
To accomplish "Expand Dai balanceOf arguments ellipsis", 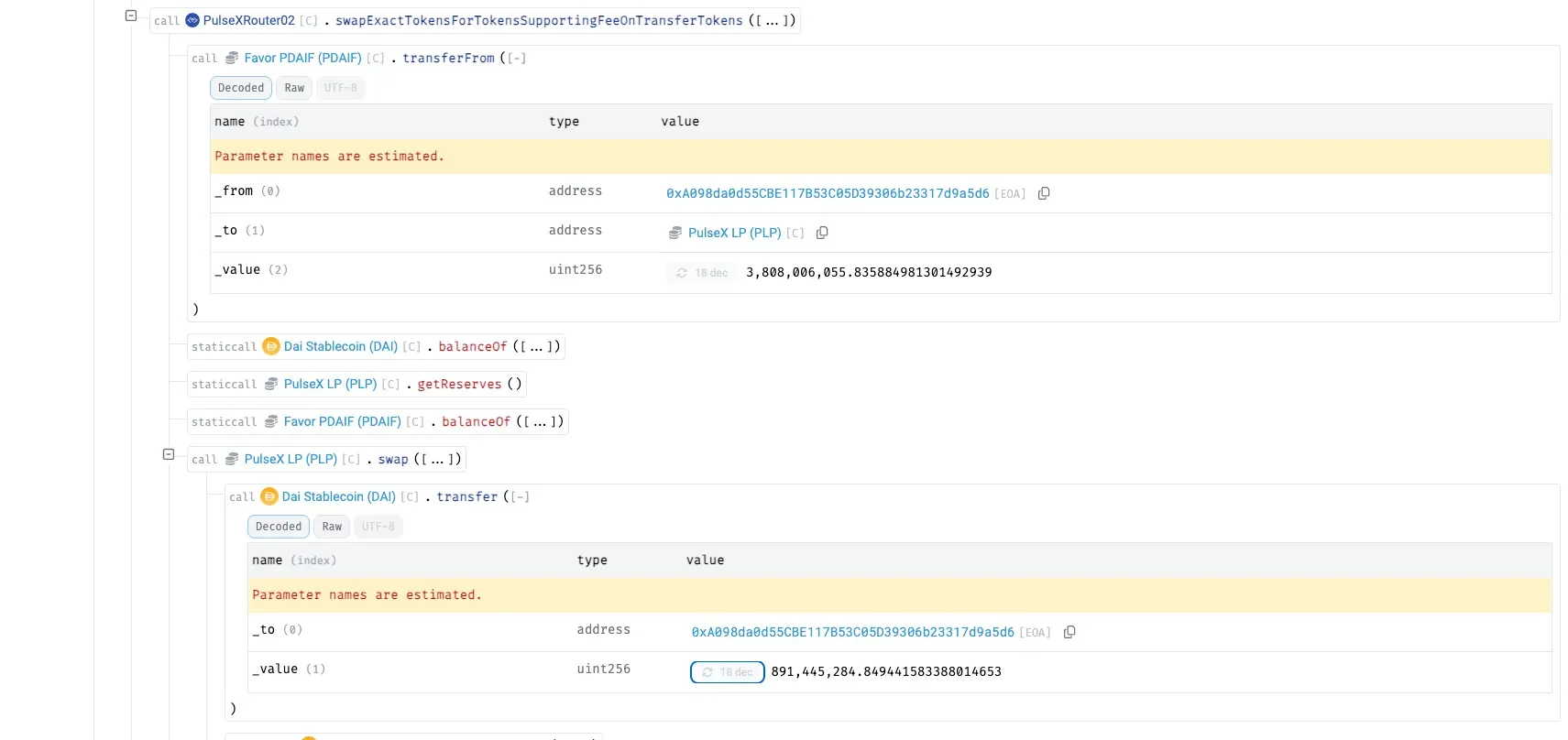I will 536,346.
